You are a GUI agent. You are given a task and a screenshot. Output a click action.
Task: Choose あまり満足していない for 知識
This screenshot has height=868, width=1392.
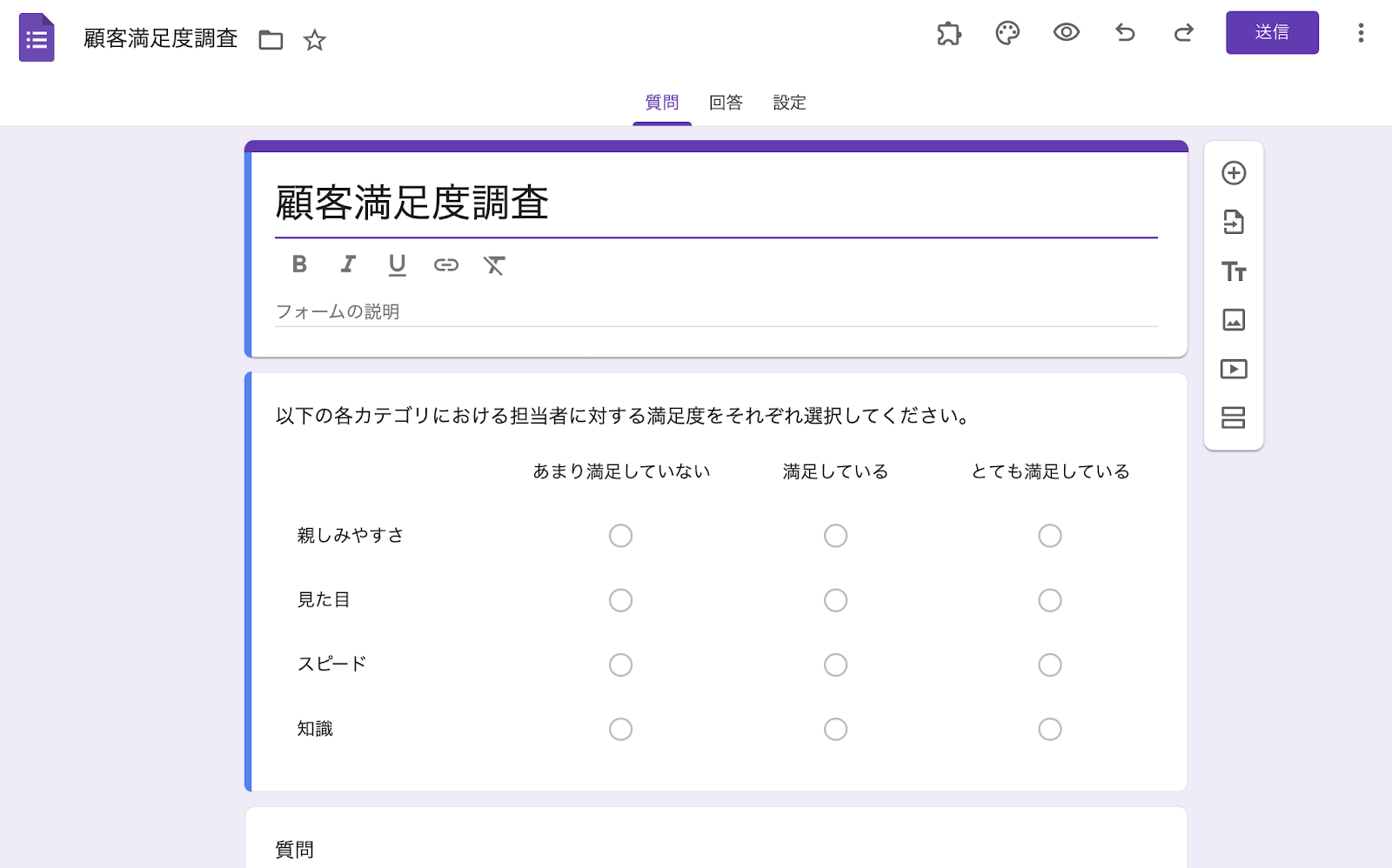[x=620, y=729]
